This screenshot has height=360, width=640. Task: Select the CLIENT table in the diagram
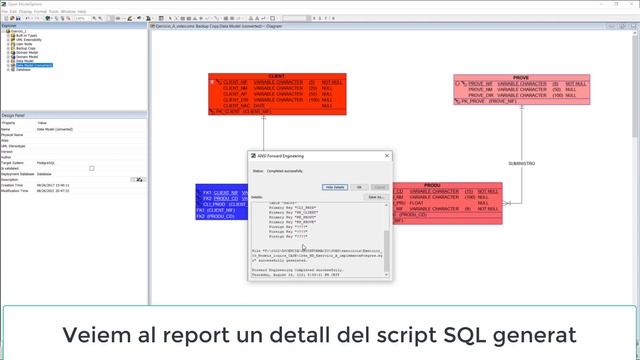pos(277,94)
